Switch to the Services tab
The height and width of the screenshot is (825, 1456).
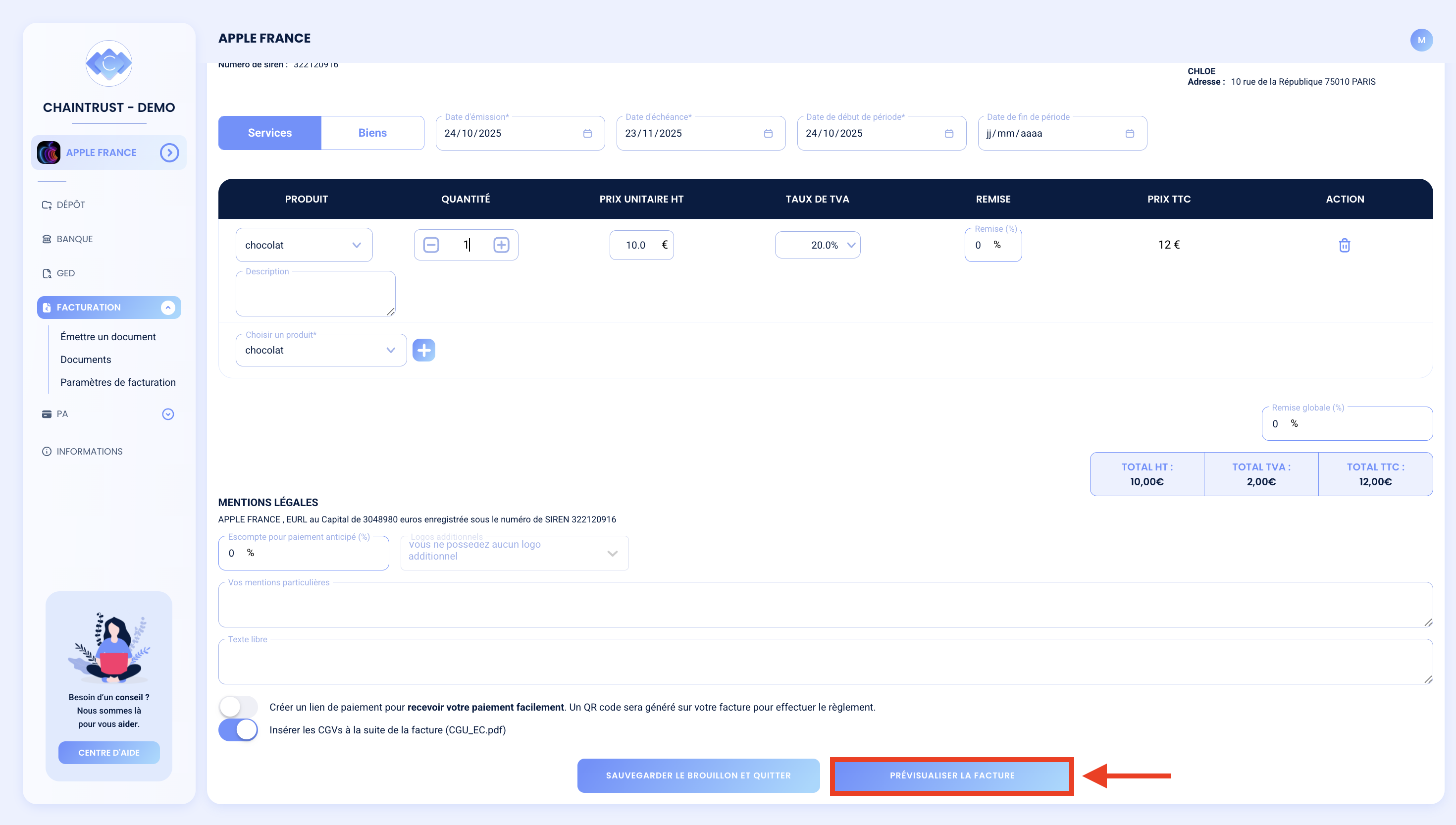tap(270, 133)
